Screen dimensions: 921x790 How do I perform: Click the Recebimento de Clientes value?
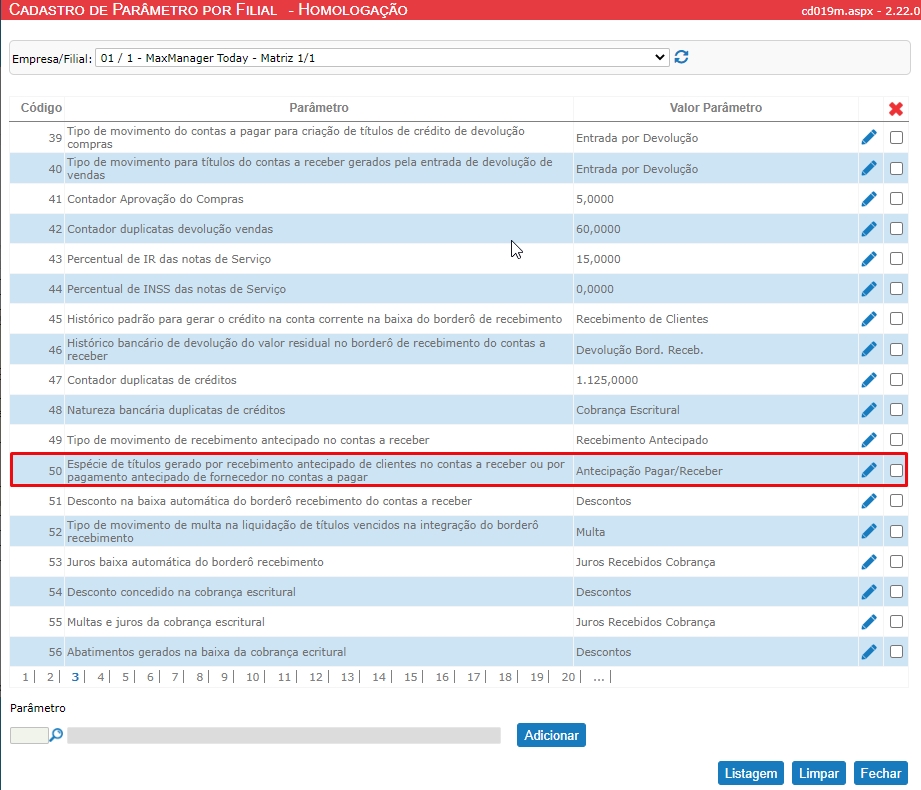[642, 319]
